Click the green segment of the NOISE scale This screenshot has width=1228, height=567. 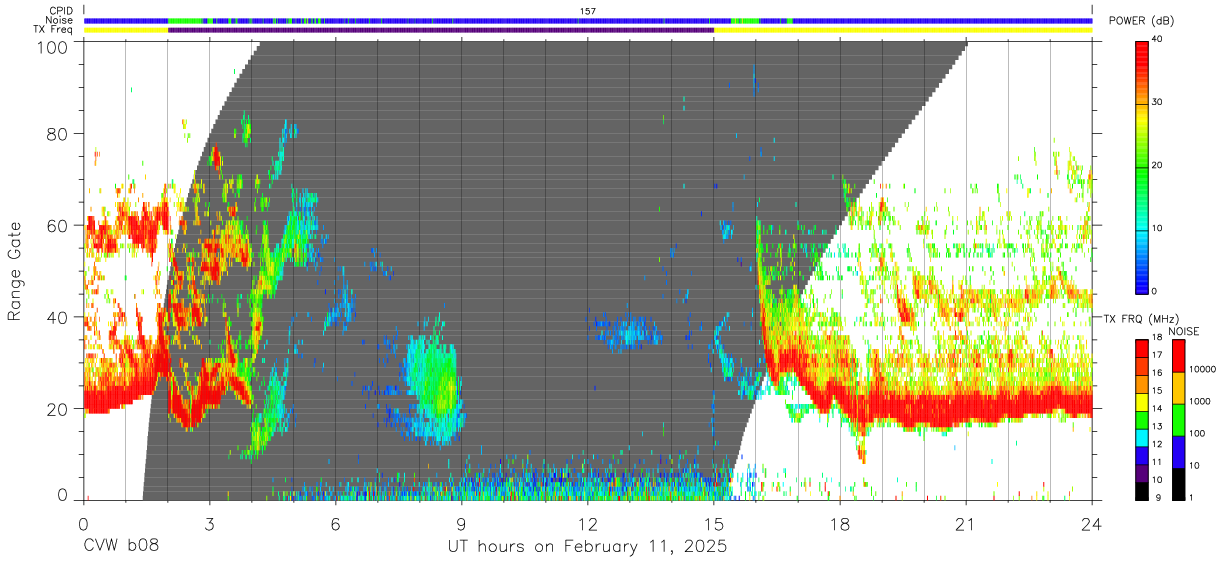1177,420
